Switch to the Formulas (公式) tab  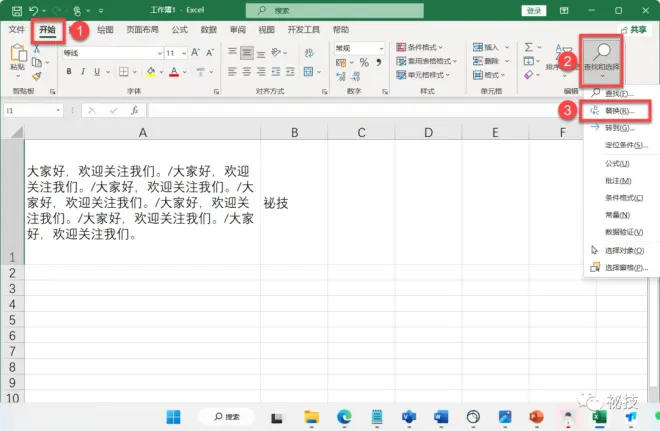point(179,29)
